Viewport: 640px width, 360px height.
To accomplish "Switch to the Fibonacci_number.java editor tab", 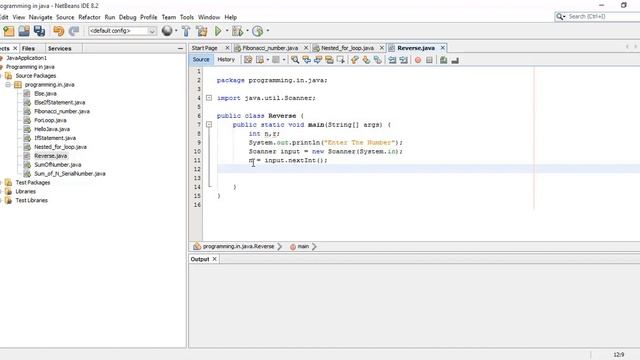I will coord(270,48).
